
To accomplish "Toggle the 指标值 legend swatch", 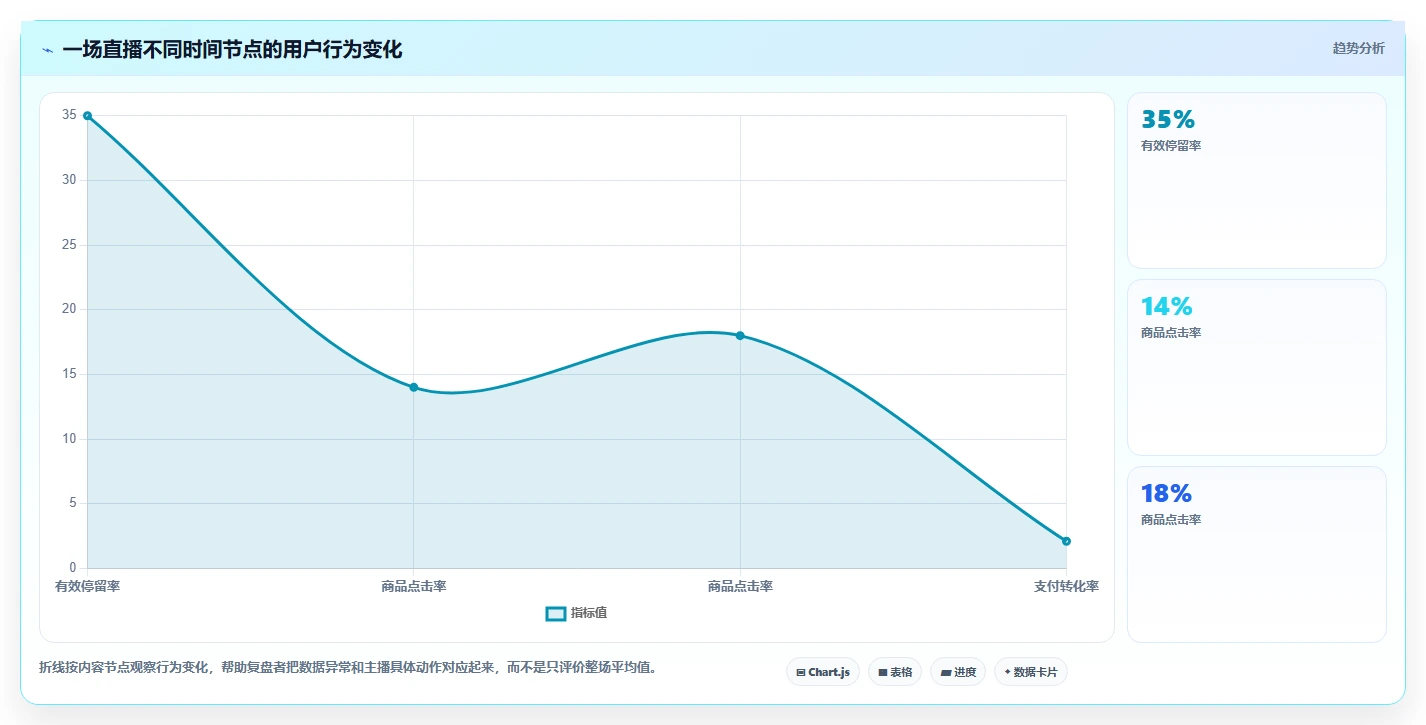I will coord(556,613).
